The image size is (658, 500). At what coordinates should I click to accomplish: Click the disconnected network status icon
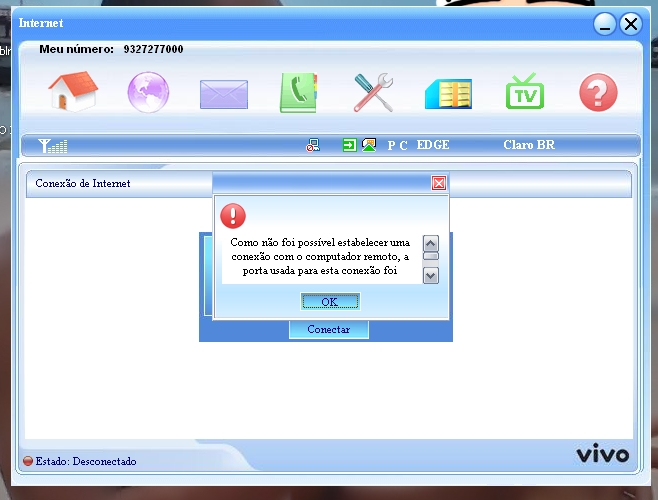pyautogui.click(x=313, y=145)
